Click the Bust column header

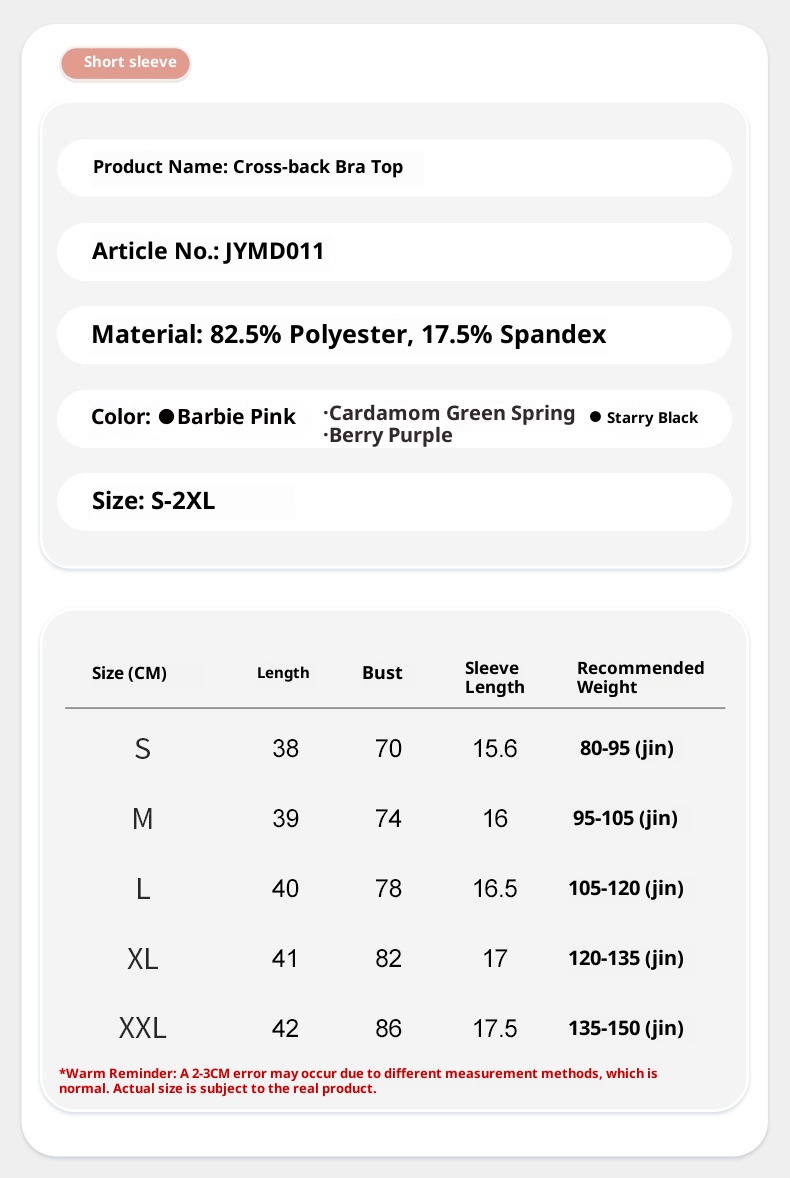coord(382,673)
